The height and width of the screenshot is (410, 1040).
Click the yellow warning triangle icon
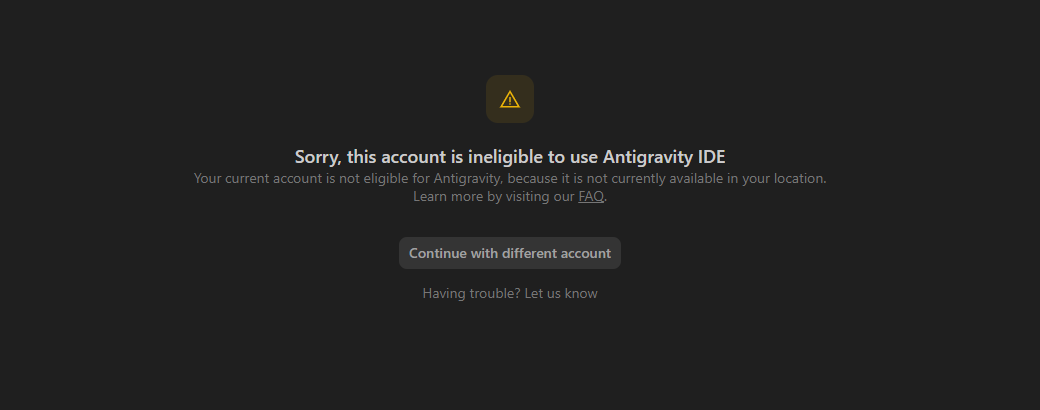pyautogui.click(x=509, y=100)
